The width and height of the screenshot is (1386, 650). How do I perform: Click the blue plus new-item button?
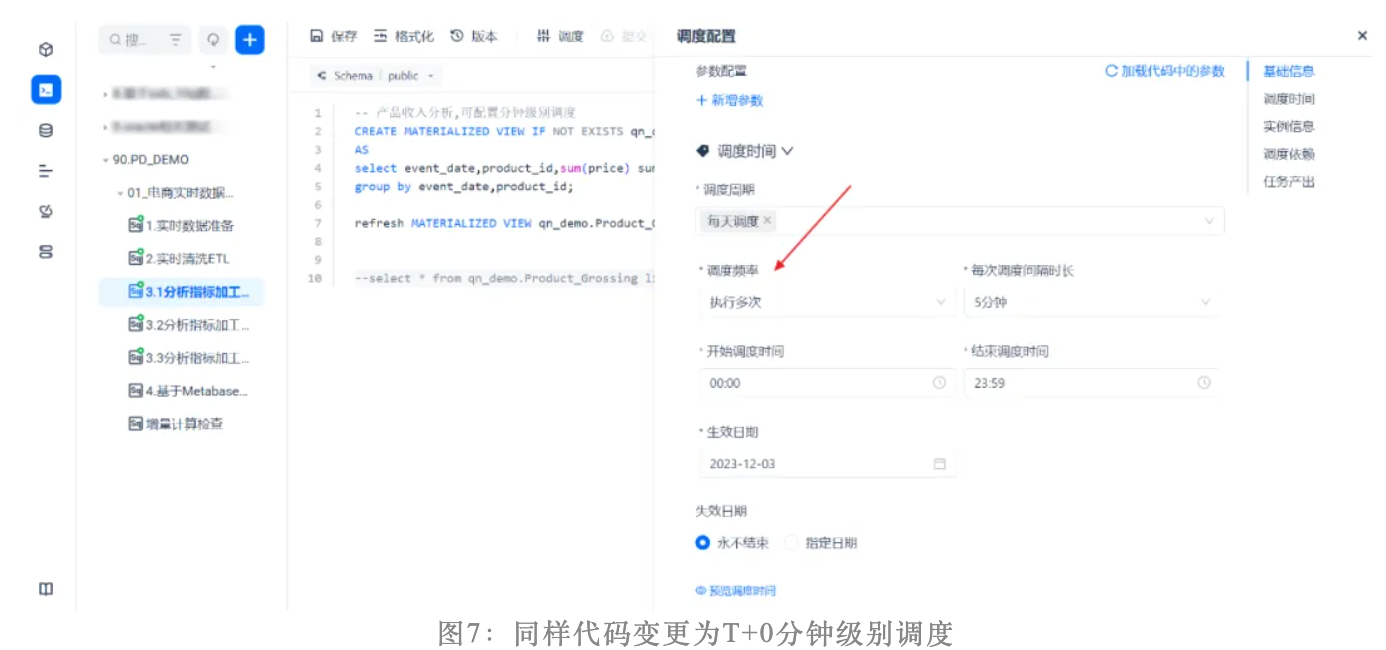tap(250, 40)
